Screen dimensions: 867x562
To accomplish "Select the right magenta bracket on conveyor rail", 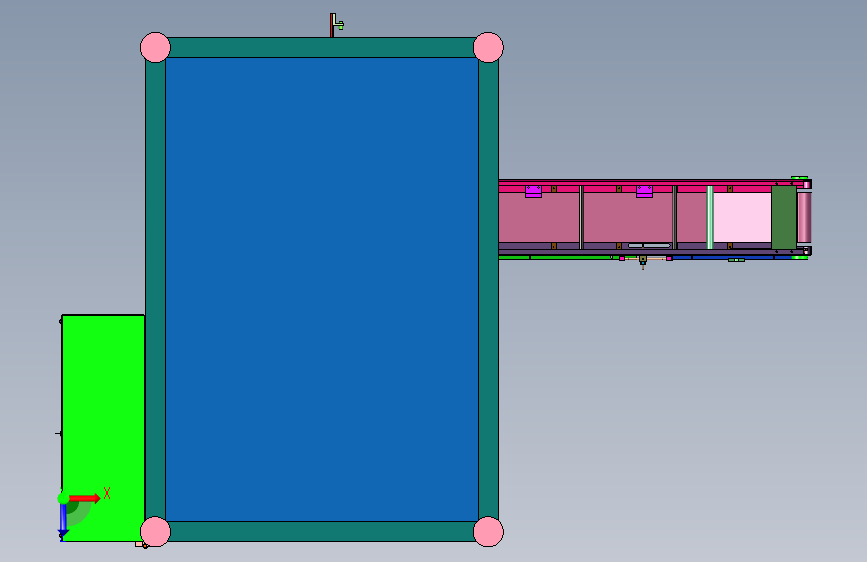I will [644, 191].
